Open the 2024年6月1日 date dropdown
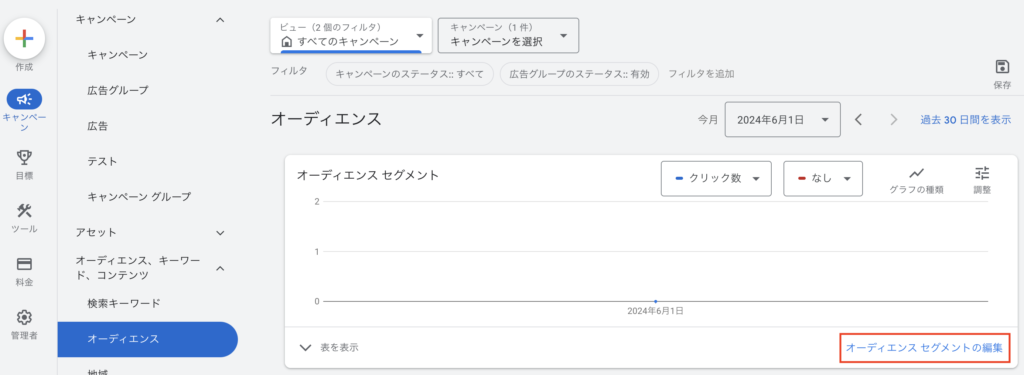The image size is (1024, 375). click(782, 120)
